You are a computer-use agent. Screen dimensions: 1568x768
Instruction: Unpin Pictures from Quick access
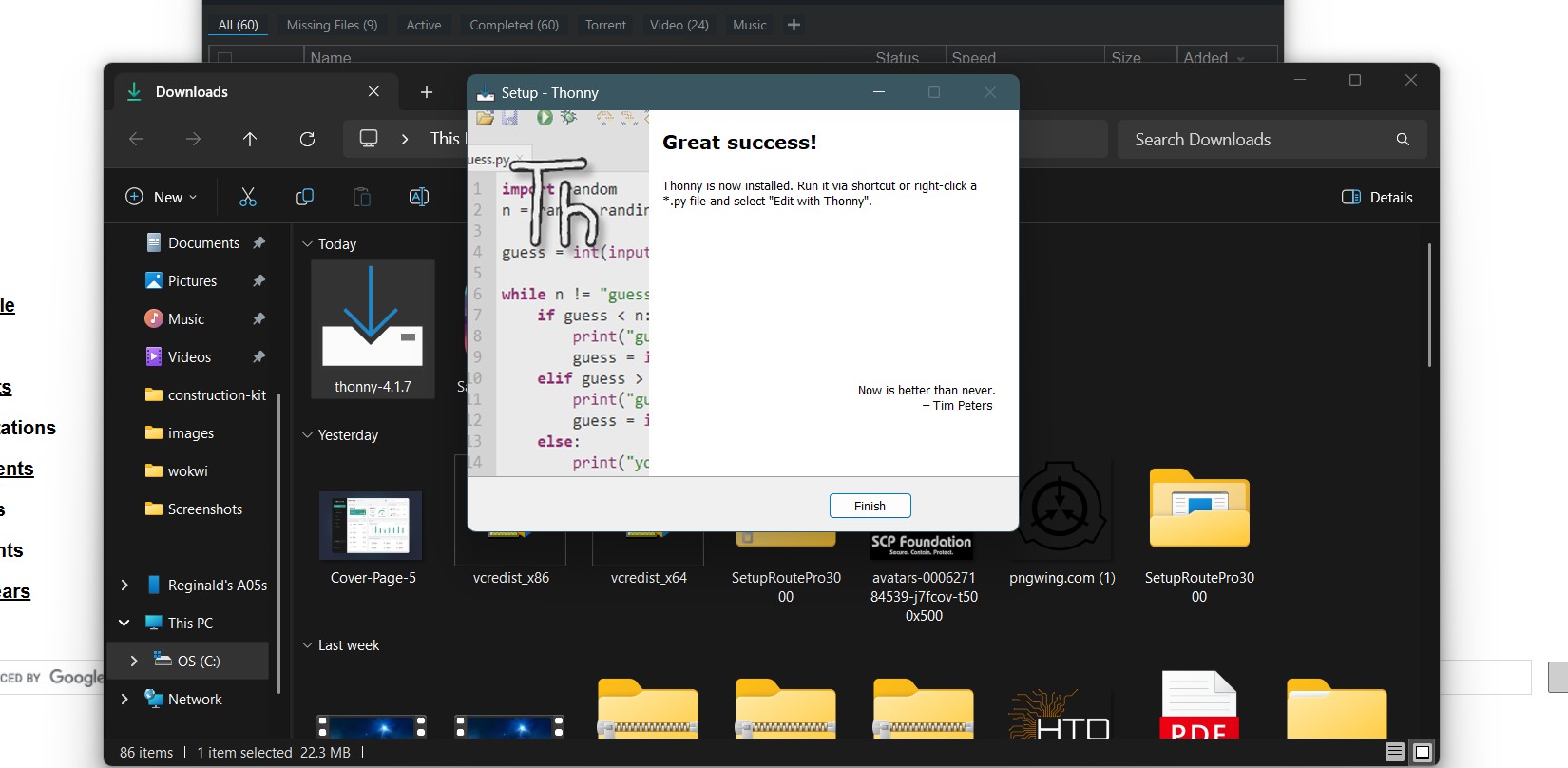click(258, 281)
